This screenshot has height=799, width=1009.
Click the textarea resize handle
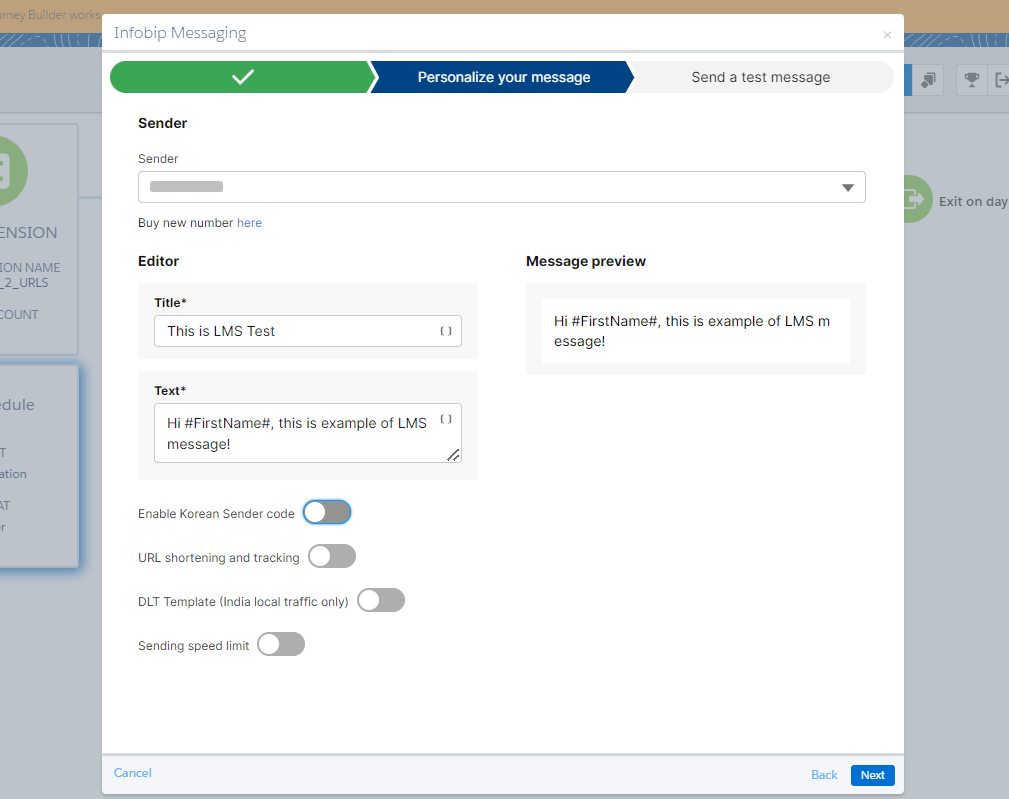(x=453, y=455)
